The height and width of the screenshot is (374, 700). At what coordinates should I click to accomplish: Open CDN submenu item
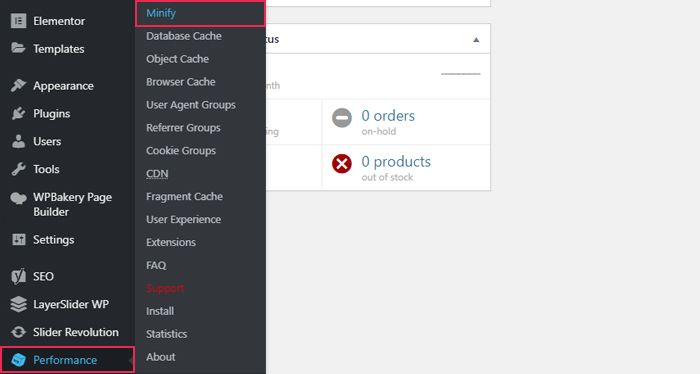coord(157,174)
